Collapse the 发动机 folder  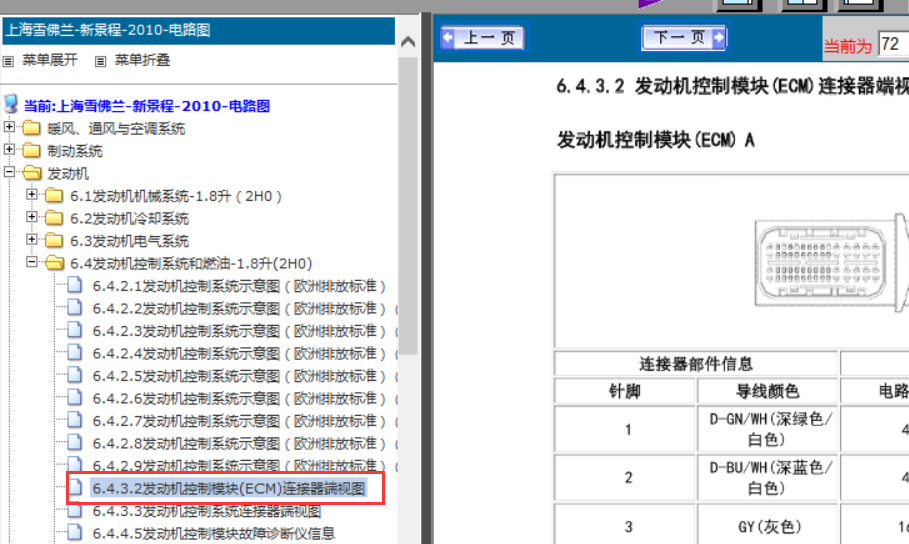[9, 172]
